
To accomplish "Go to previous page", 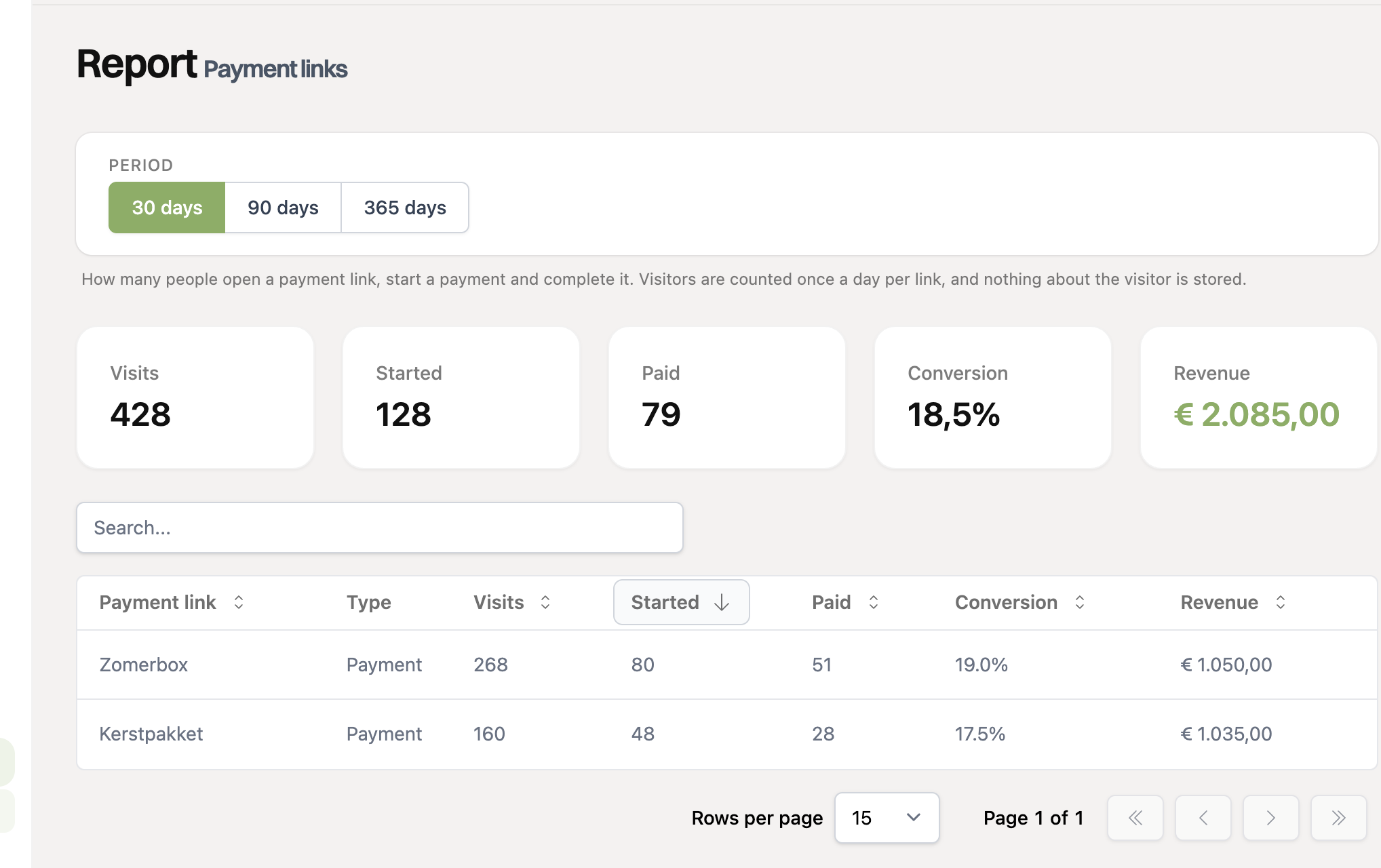I will pos(1203,818).
